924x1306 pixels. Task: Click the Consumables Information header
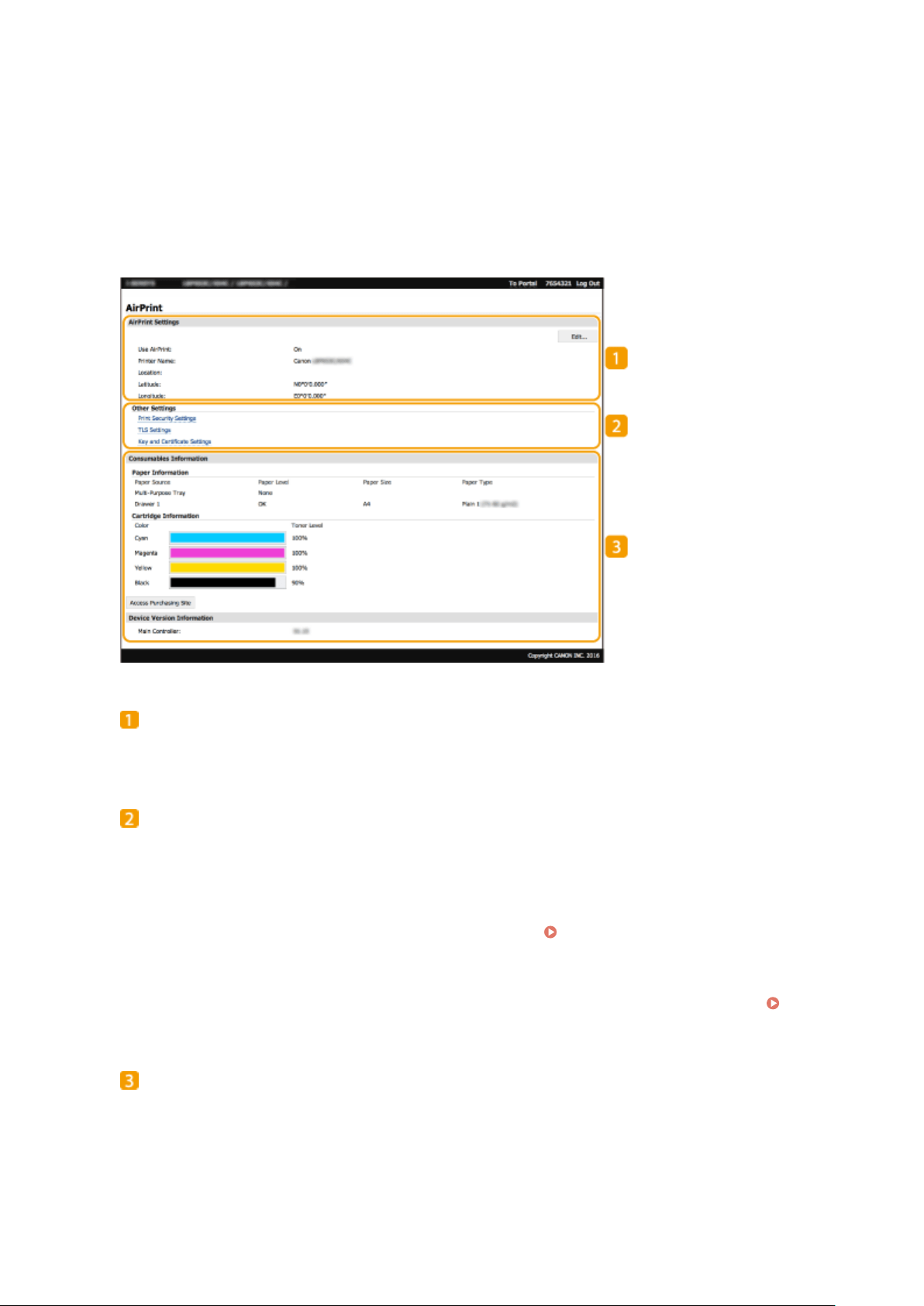click(360, 459)
